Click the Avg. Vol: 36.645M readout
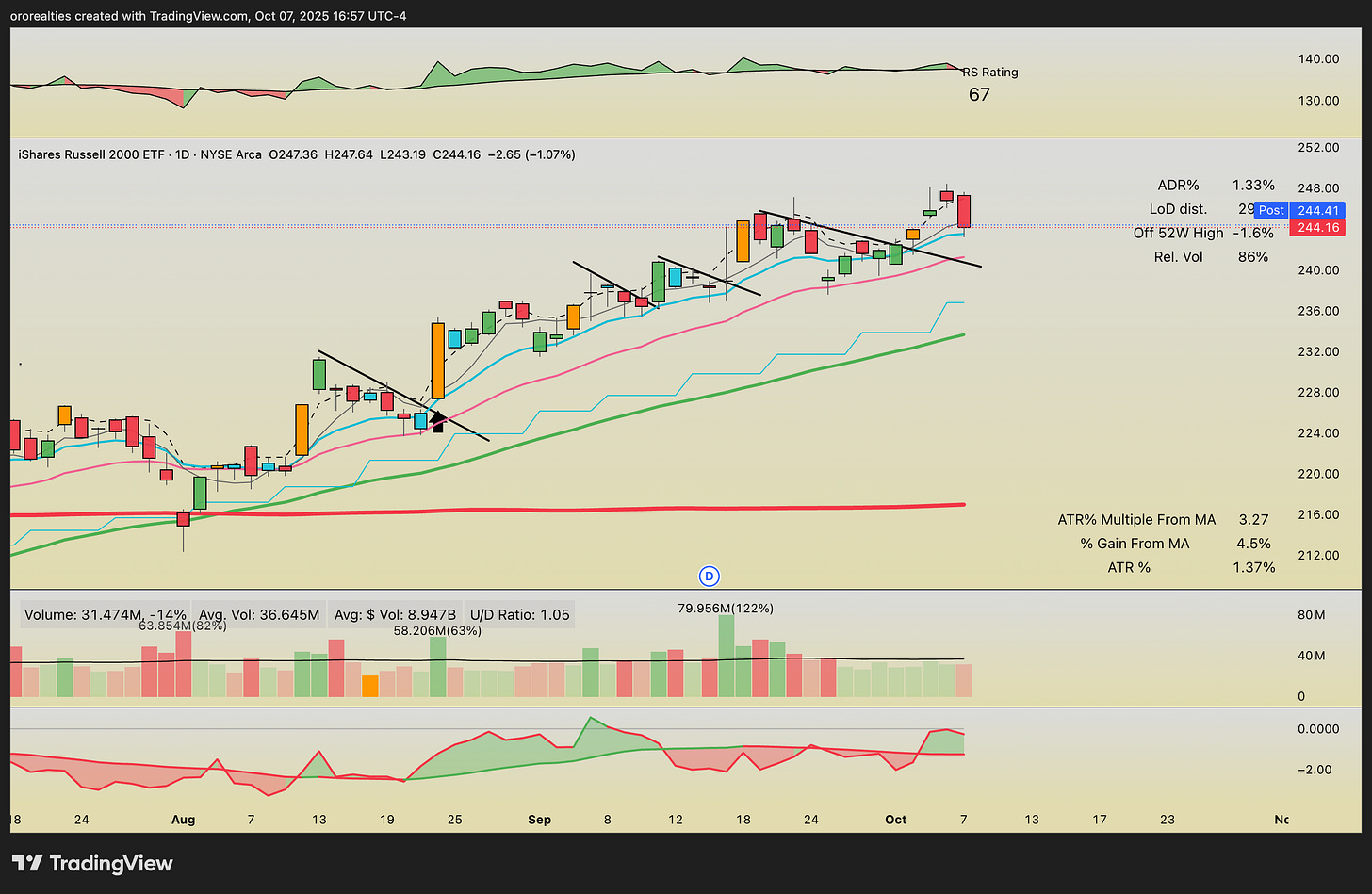Image resolution: width=1372 pixels, height=894 pixels. 259,614
